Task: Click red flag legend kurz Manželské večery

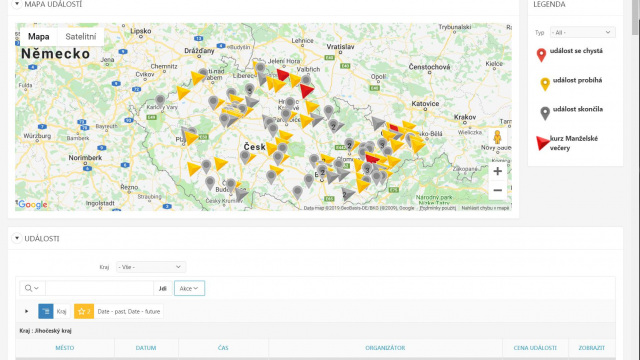Action: pyautogui.click(x=542, y=143)
